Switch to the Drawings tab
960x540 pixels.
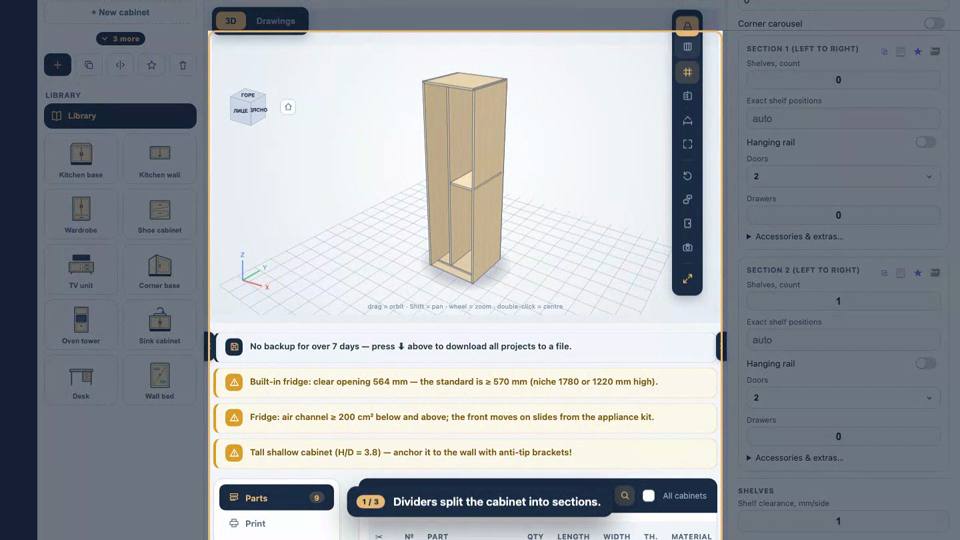tap(276, 21)
